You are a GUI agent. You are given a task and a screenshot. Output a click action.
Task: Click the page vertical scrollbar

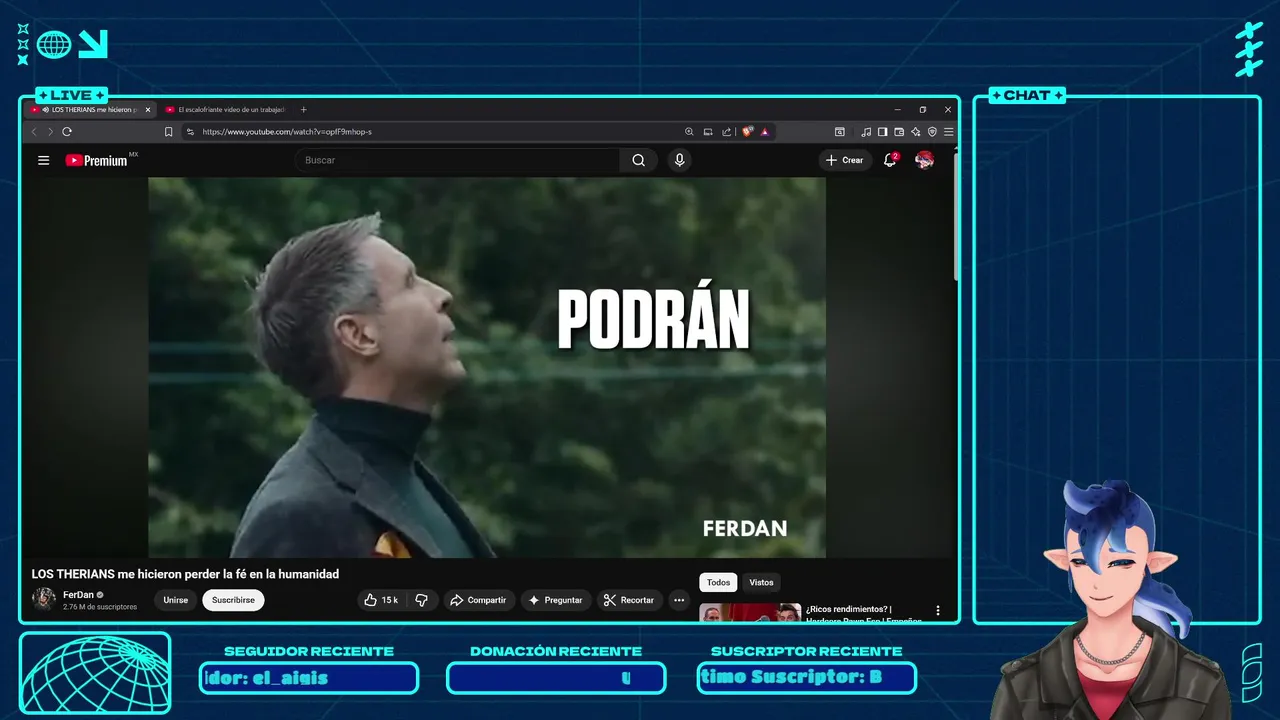[x=956, y=218]
